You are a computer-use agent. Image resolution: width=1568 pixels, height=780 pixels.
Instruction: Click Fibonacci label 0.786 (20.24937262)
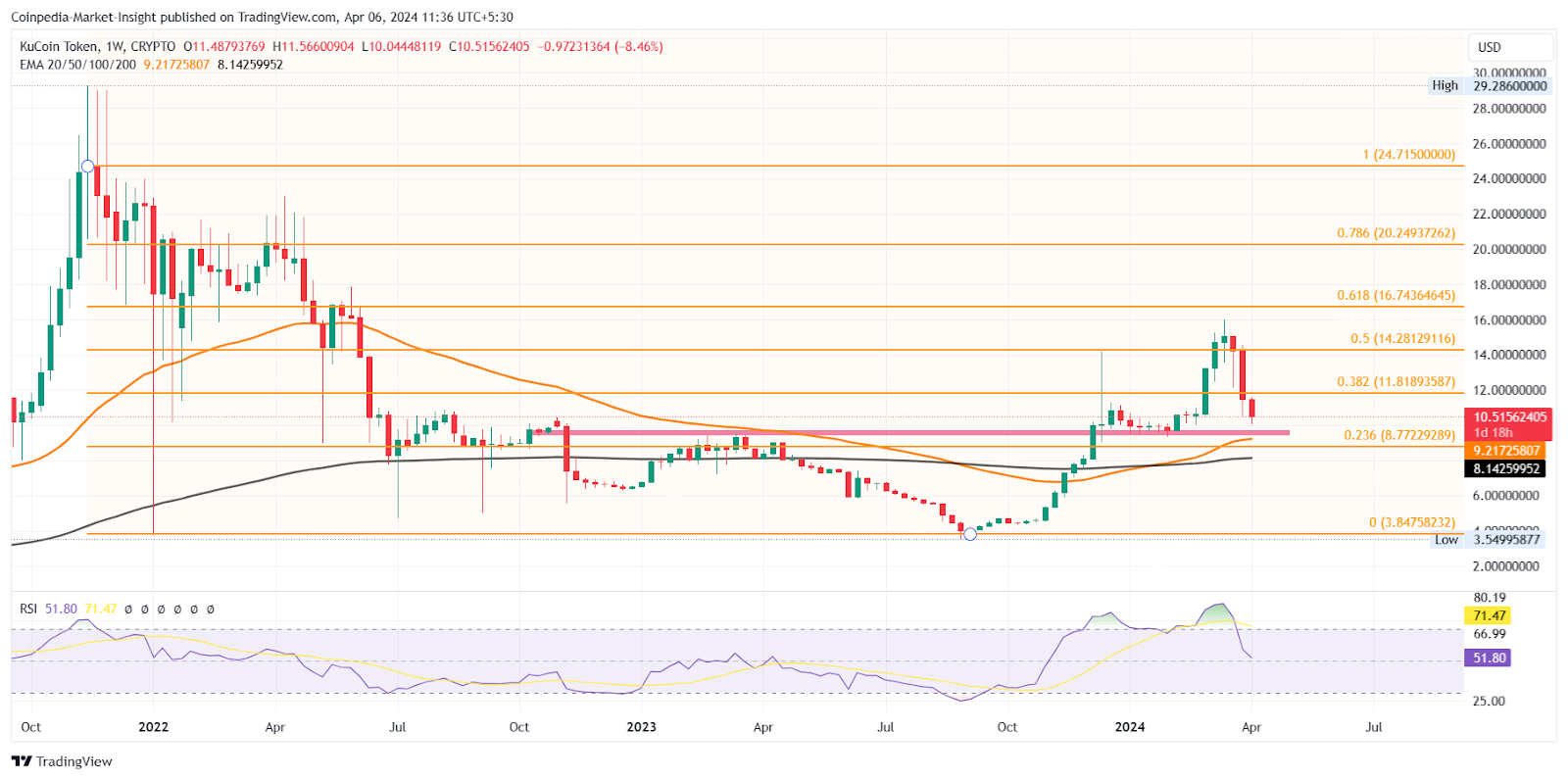(x=1396, y=233)
